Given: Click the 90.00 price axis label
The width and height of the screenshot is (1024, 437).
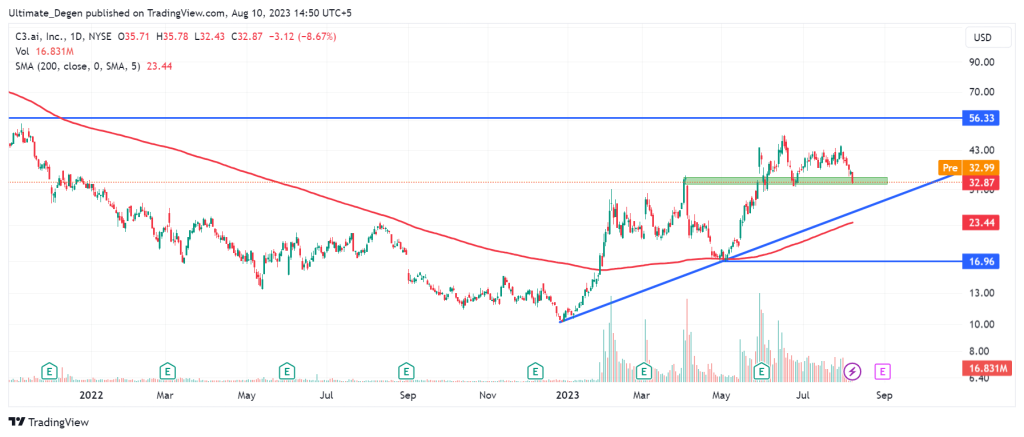Looking at the screenshot, I should 981,62.
